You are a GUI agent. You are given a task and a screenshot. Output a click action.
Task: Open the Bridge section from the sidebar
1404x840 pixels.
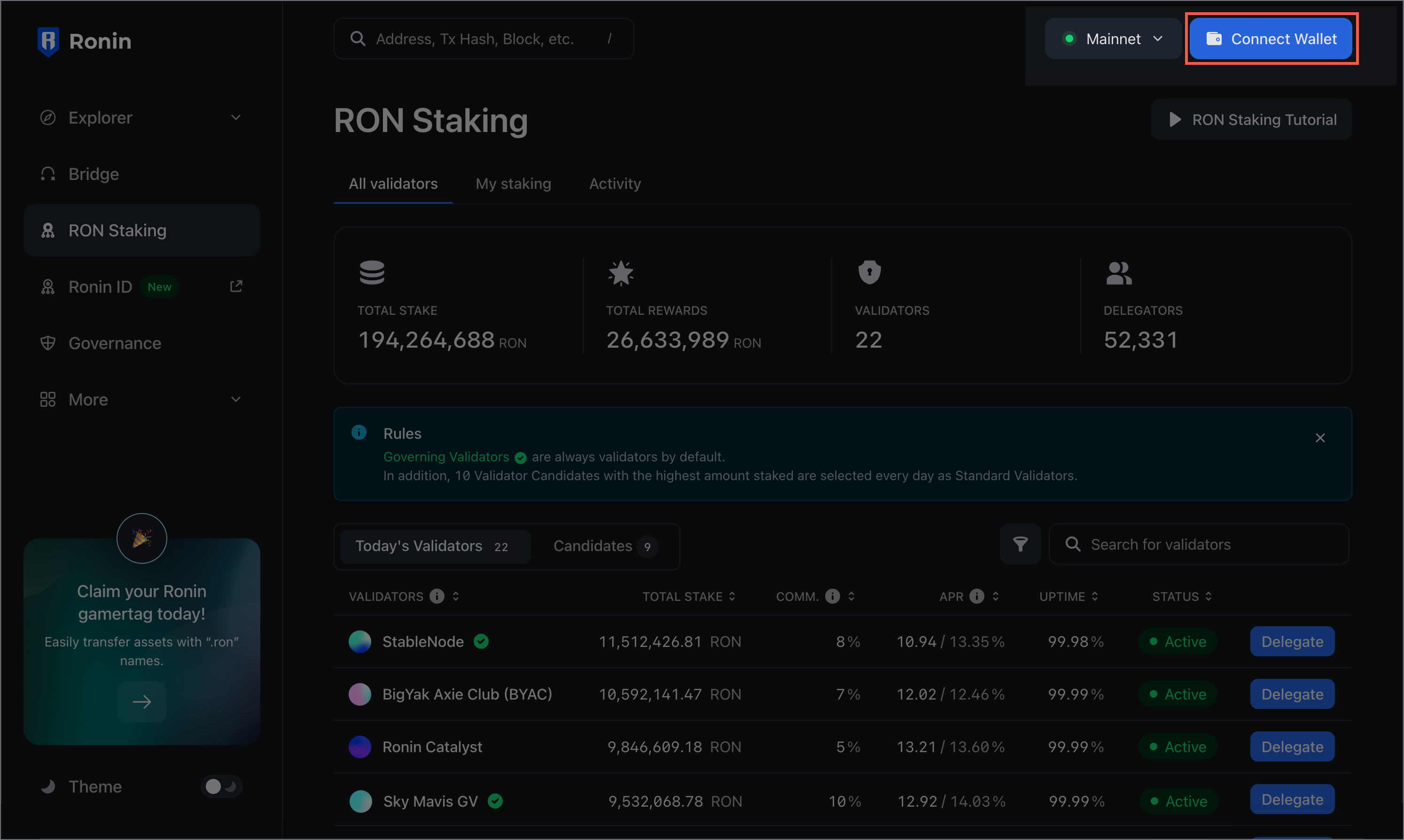coord(93,174)
